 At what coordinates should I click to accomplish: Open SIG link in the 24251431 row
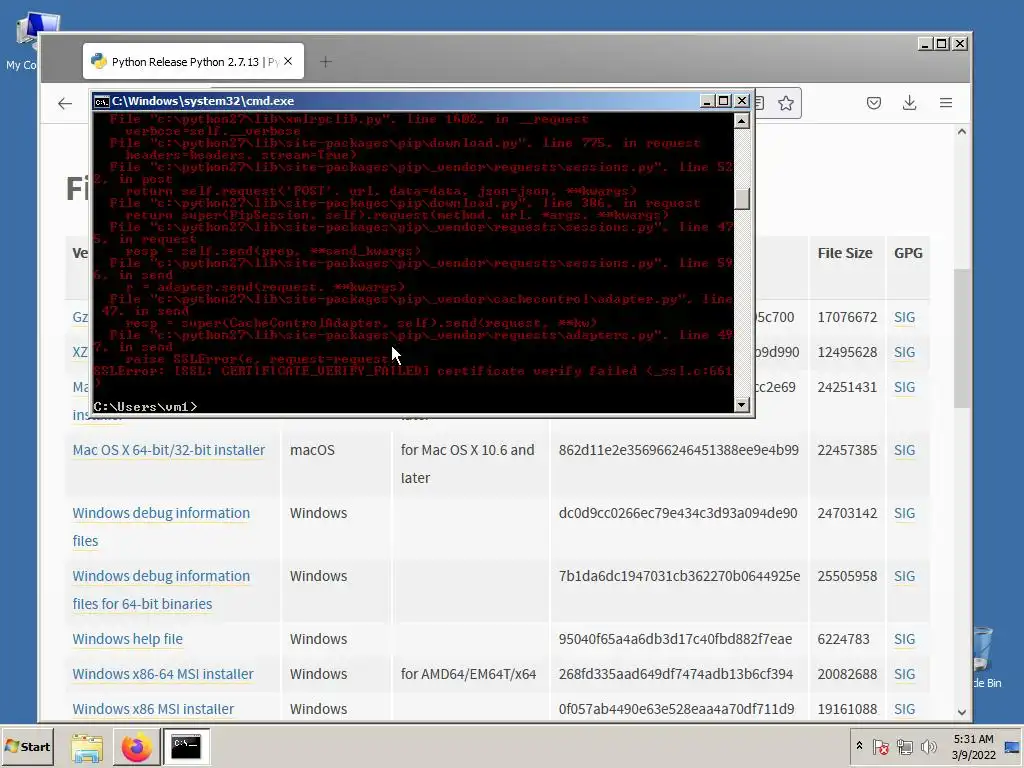click(904, 387)
